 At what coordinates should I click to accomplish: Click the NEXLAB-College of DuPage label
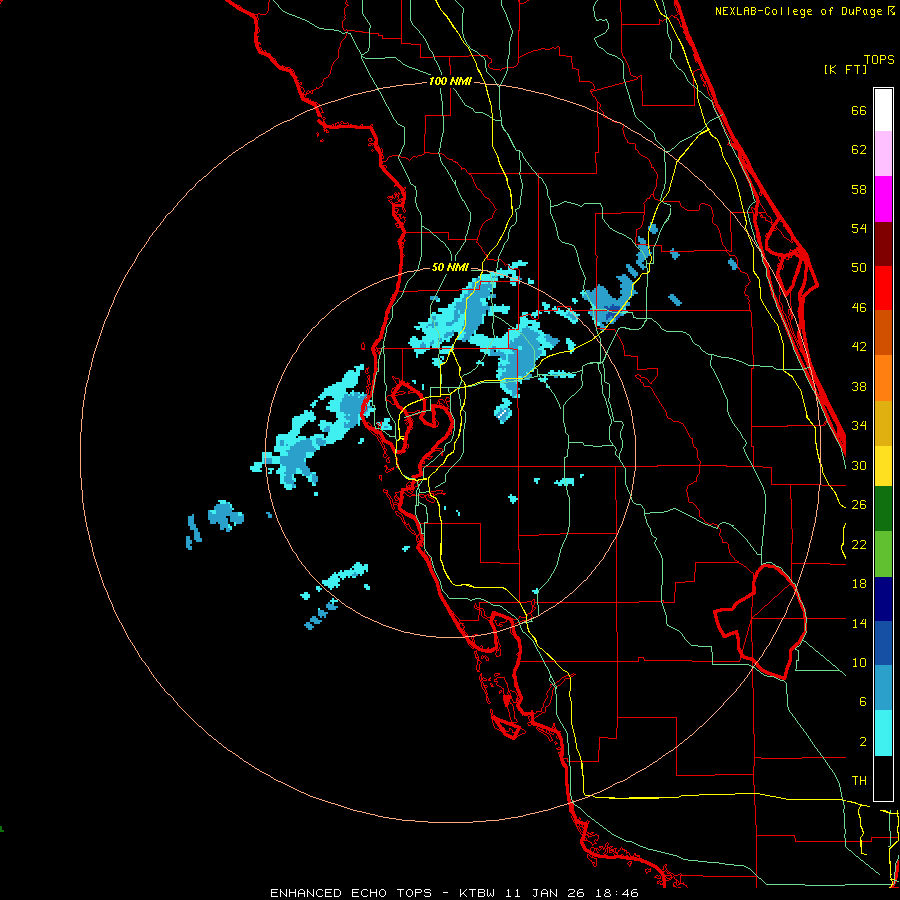point(804,11)
